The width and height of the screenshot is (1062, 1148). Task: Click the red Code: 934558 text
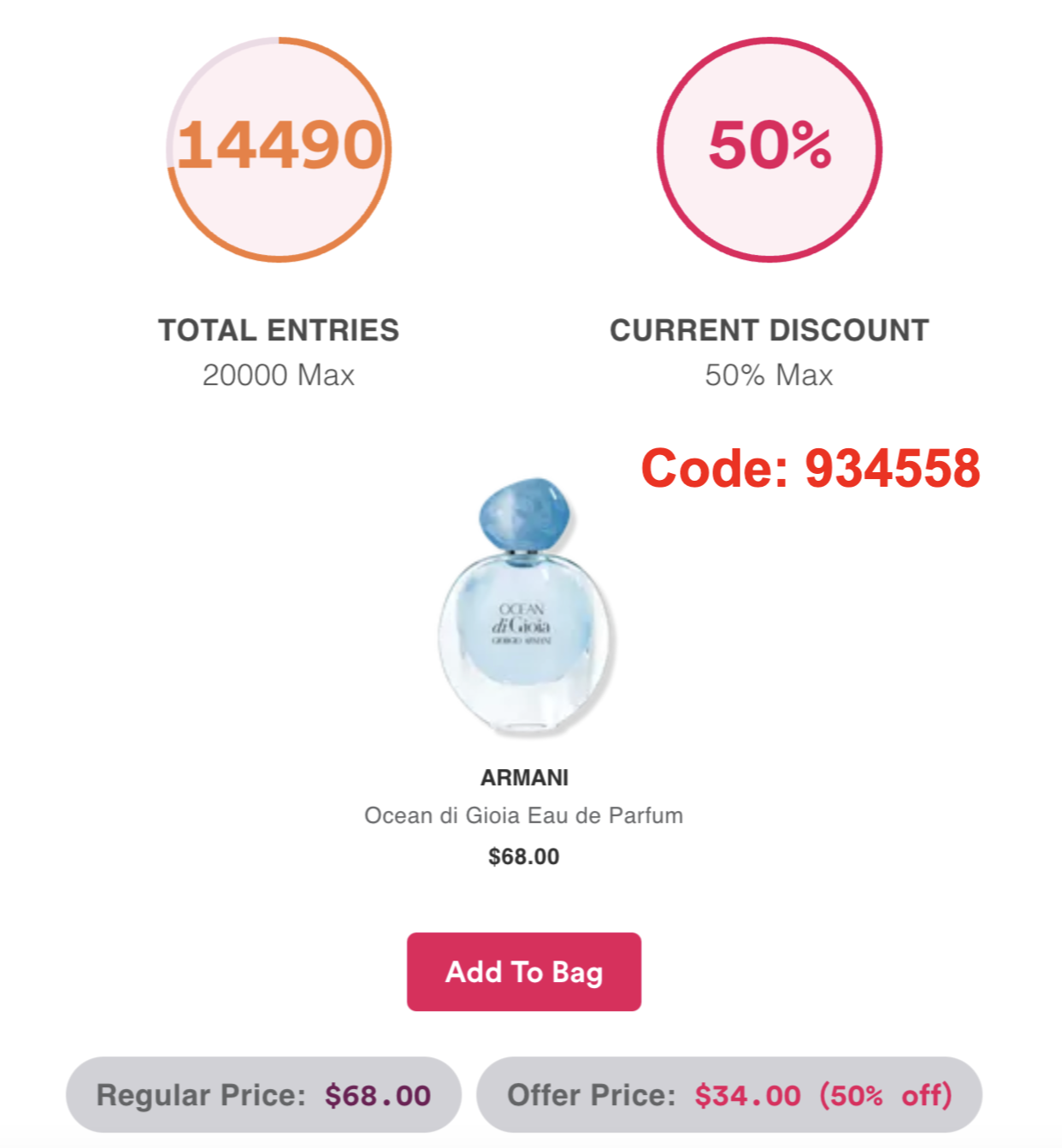click(x=811, y=469)
